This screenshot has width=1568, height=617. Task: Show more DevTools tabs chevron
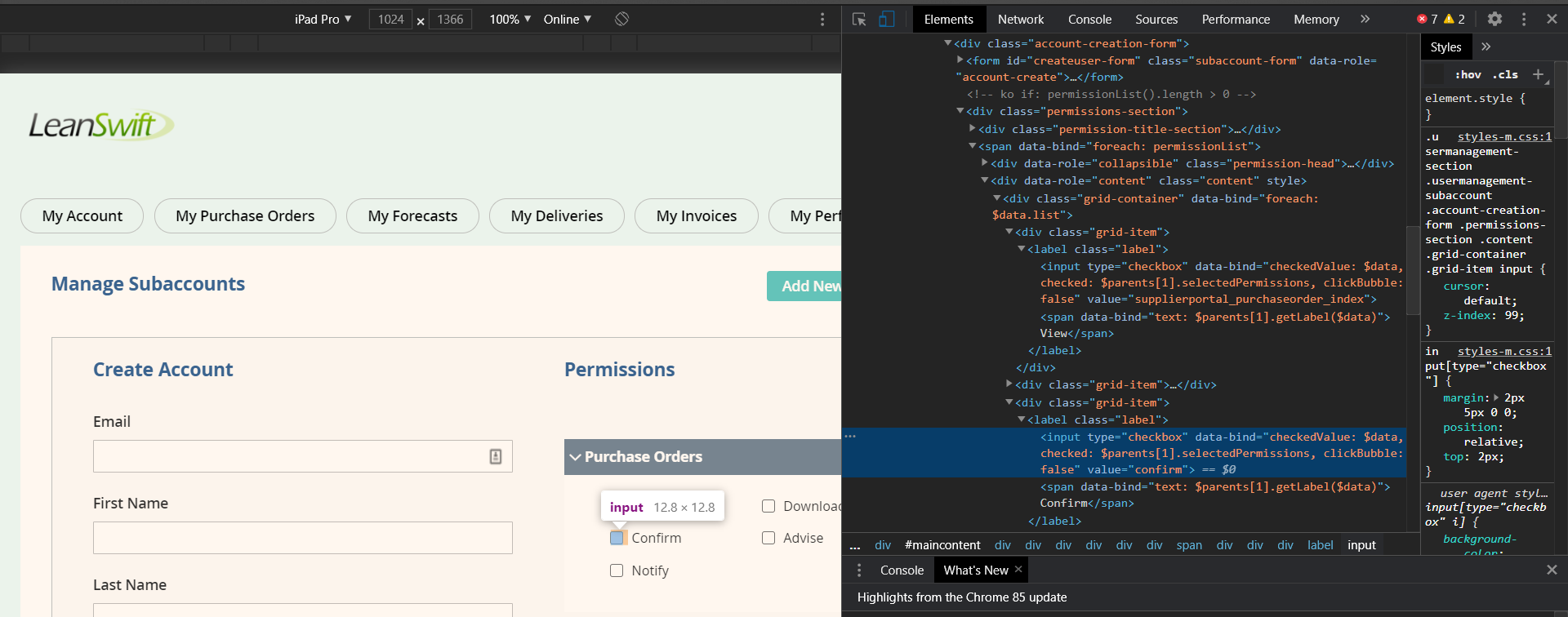[1365, 19]
